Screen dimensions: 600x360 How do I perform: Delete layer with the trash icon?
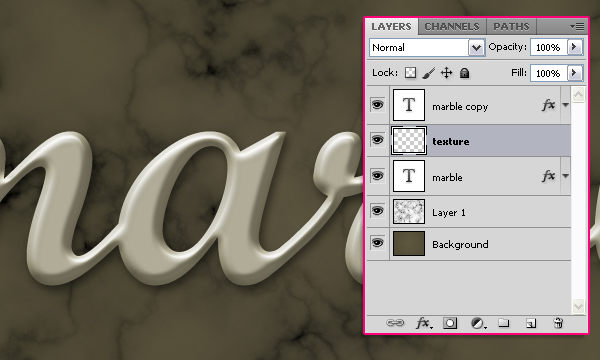pos(558,323)
